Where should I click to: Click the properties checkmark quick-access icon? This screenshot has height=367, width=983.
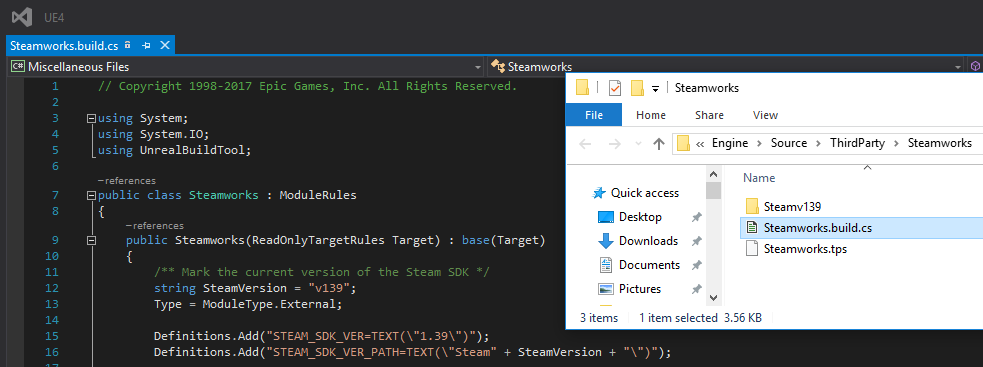[x=614, y=88]
